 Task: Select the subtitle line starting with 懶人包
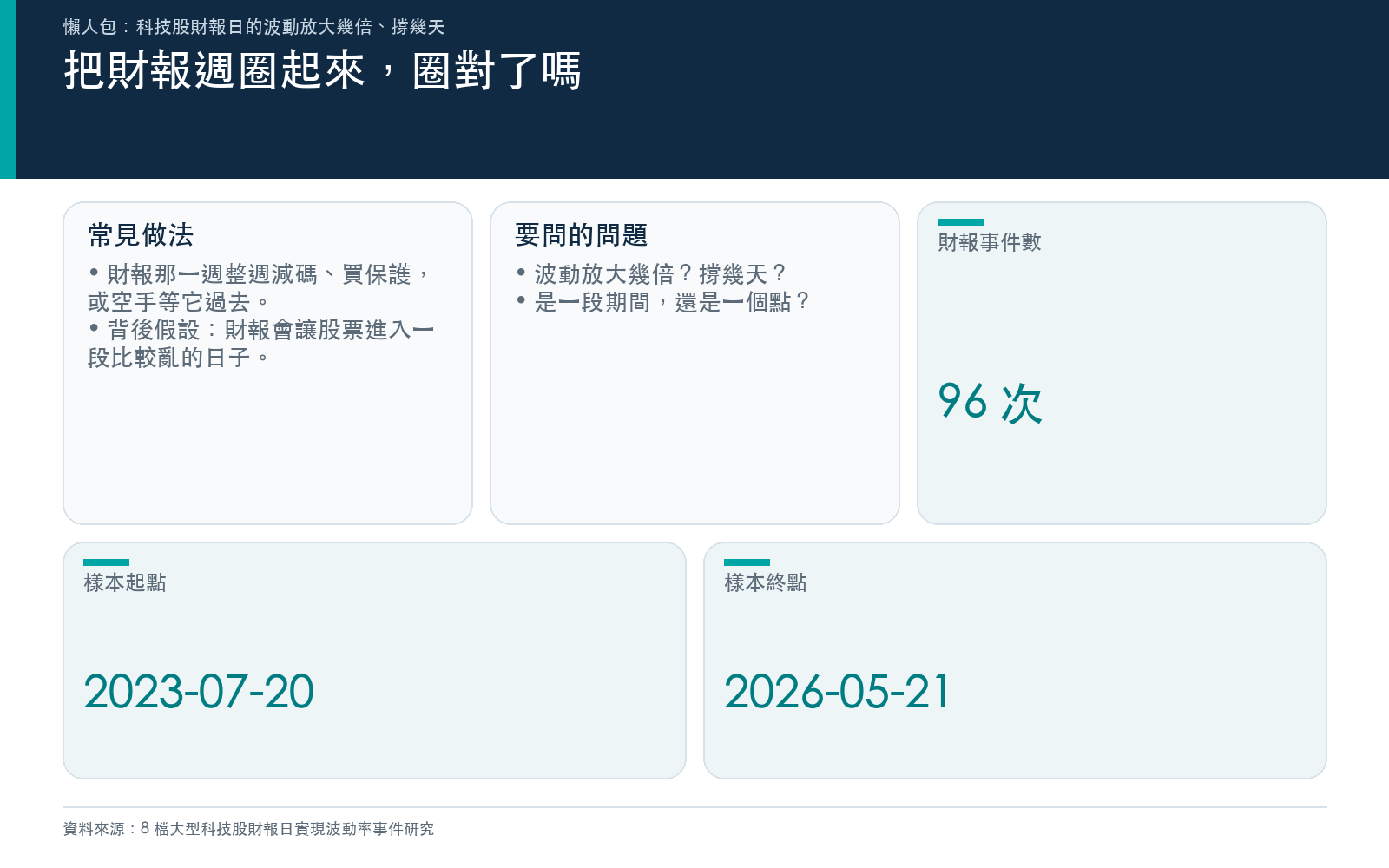[x=253, y=27]
